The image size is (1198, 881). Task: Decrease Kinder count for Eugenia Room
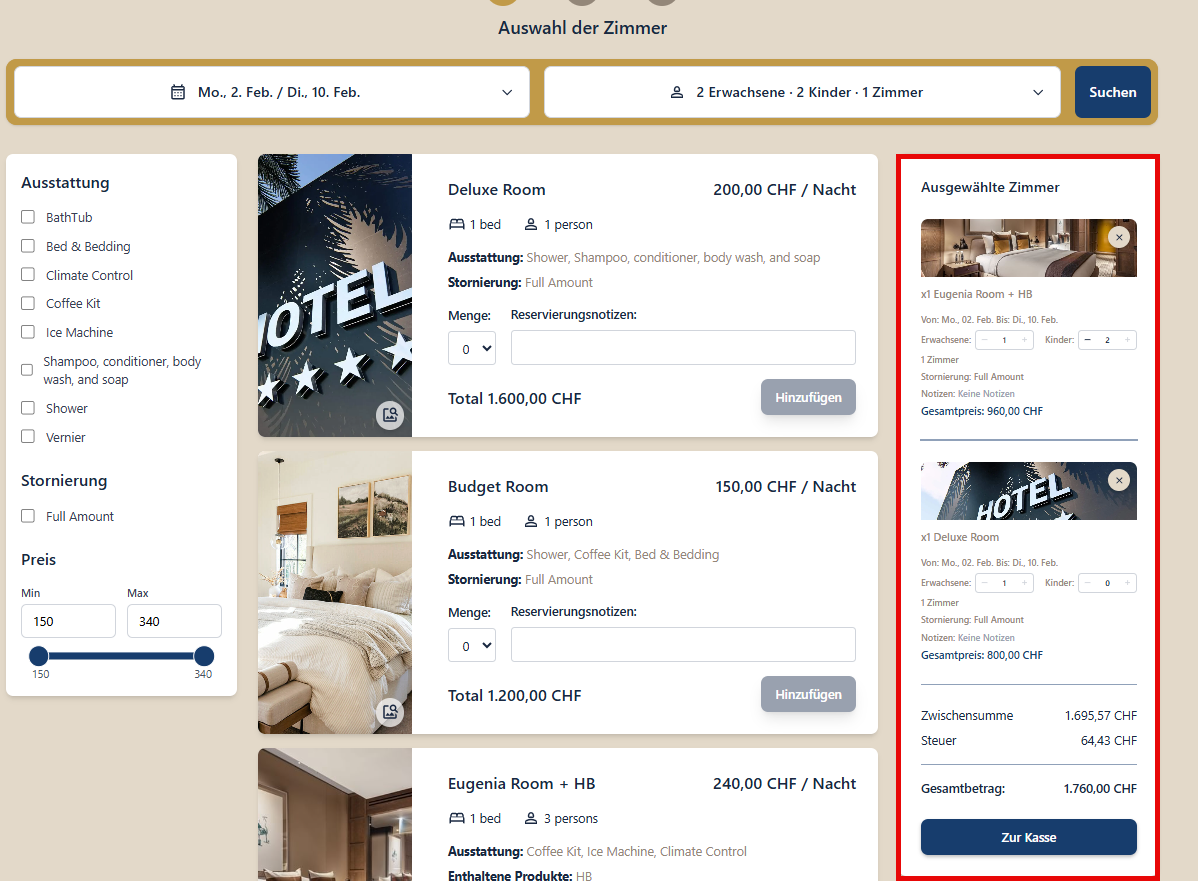[1088, 340]
